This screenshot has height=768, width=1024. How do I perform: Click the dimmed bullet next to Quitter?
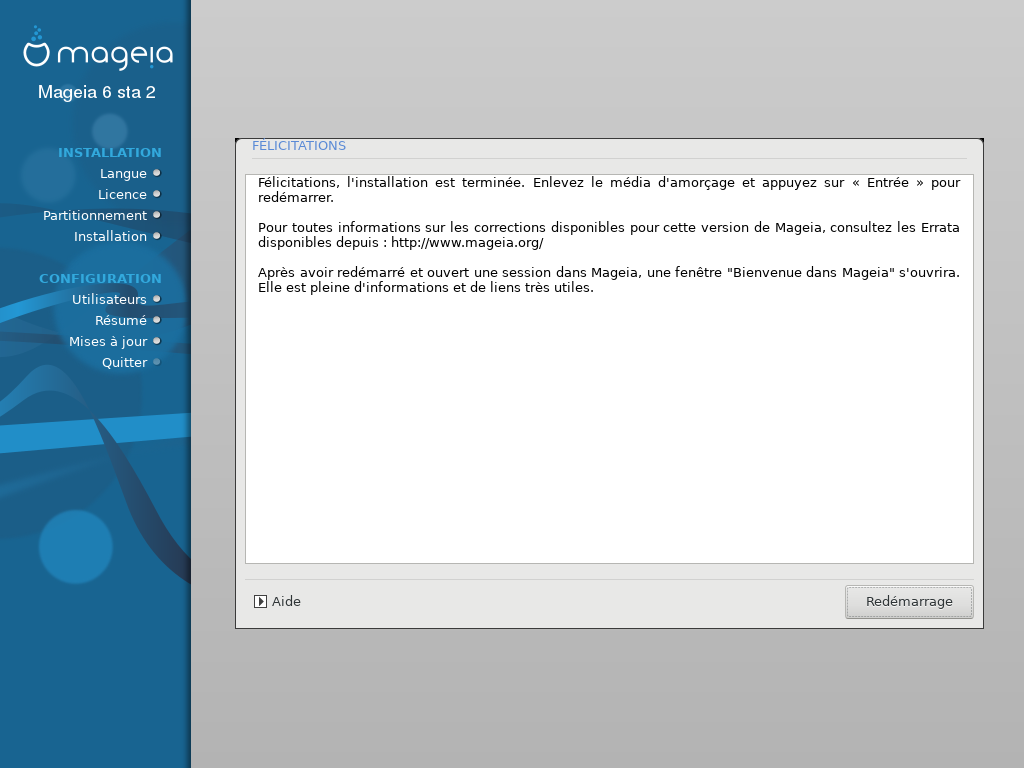157,362
